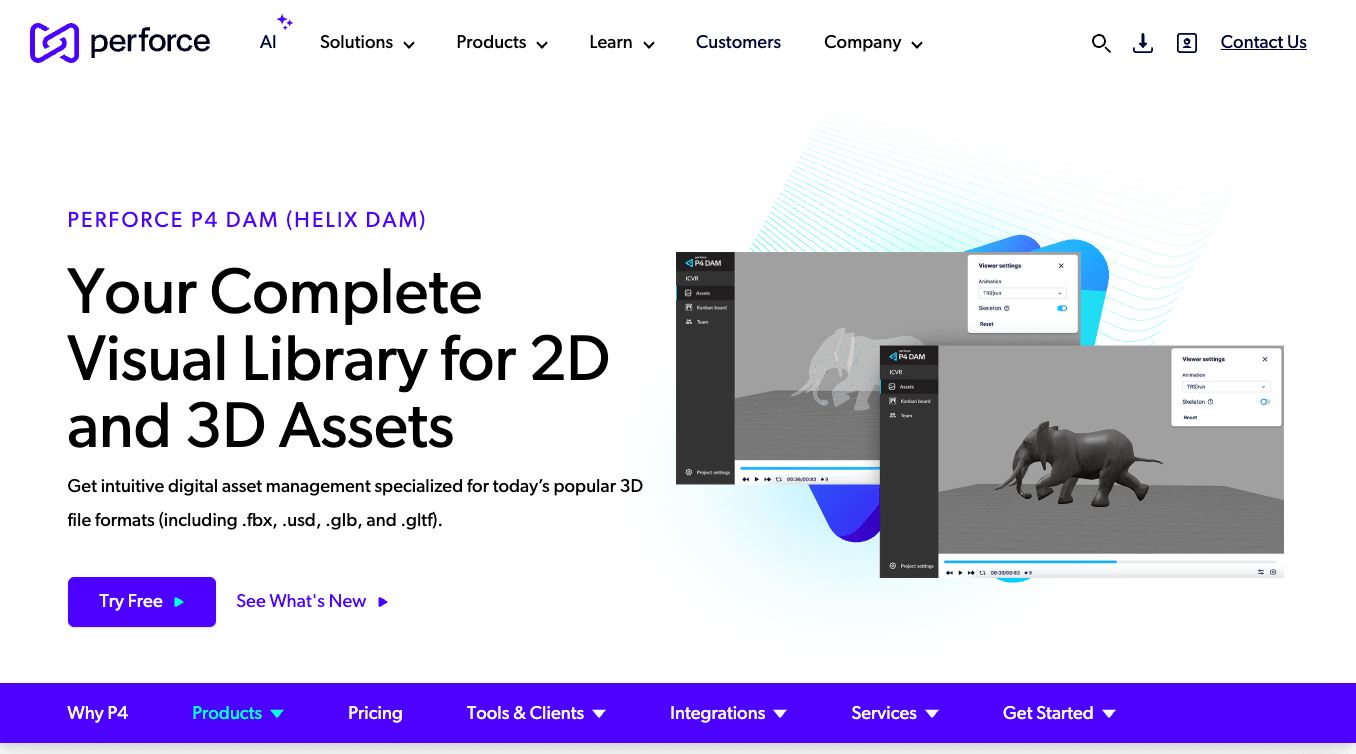This screenshot has width=1356, height=754.
Task: Click play button in solid-elephant viewer
Action: click(x=960, y=573)
